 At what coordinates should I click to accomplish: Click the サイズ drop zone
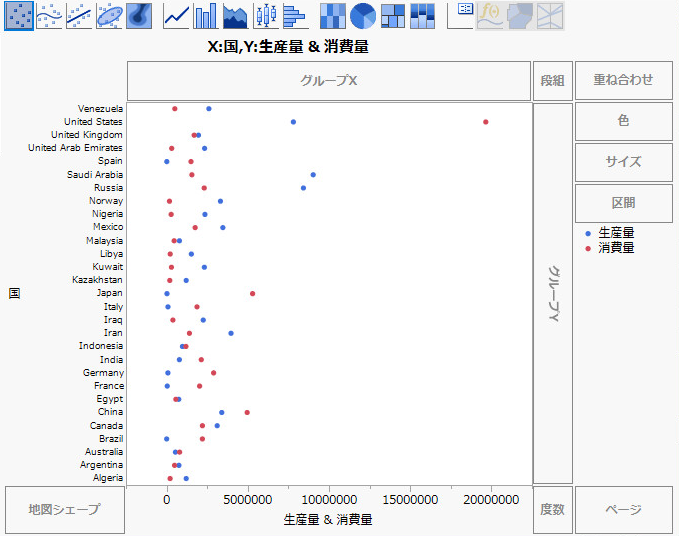point(623,162)
